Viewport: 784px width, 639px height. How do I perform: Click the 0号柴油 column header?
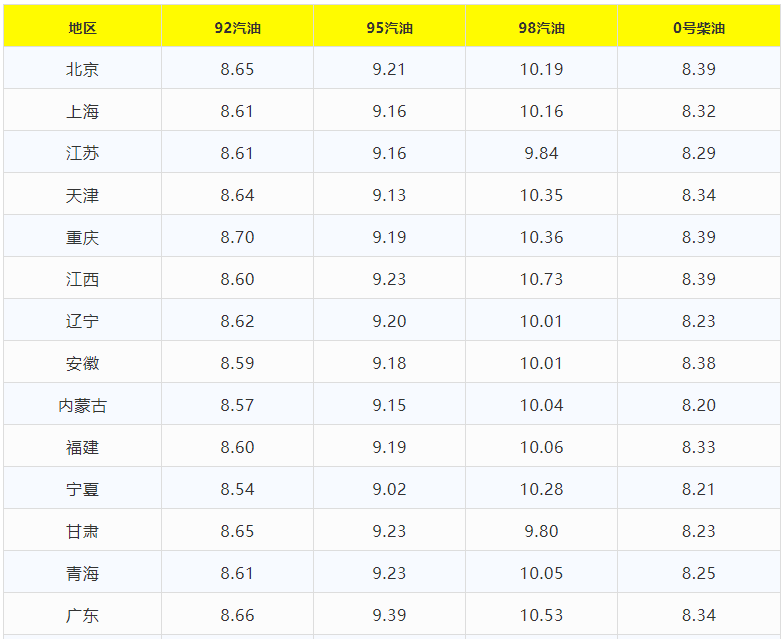[699, 28]
